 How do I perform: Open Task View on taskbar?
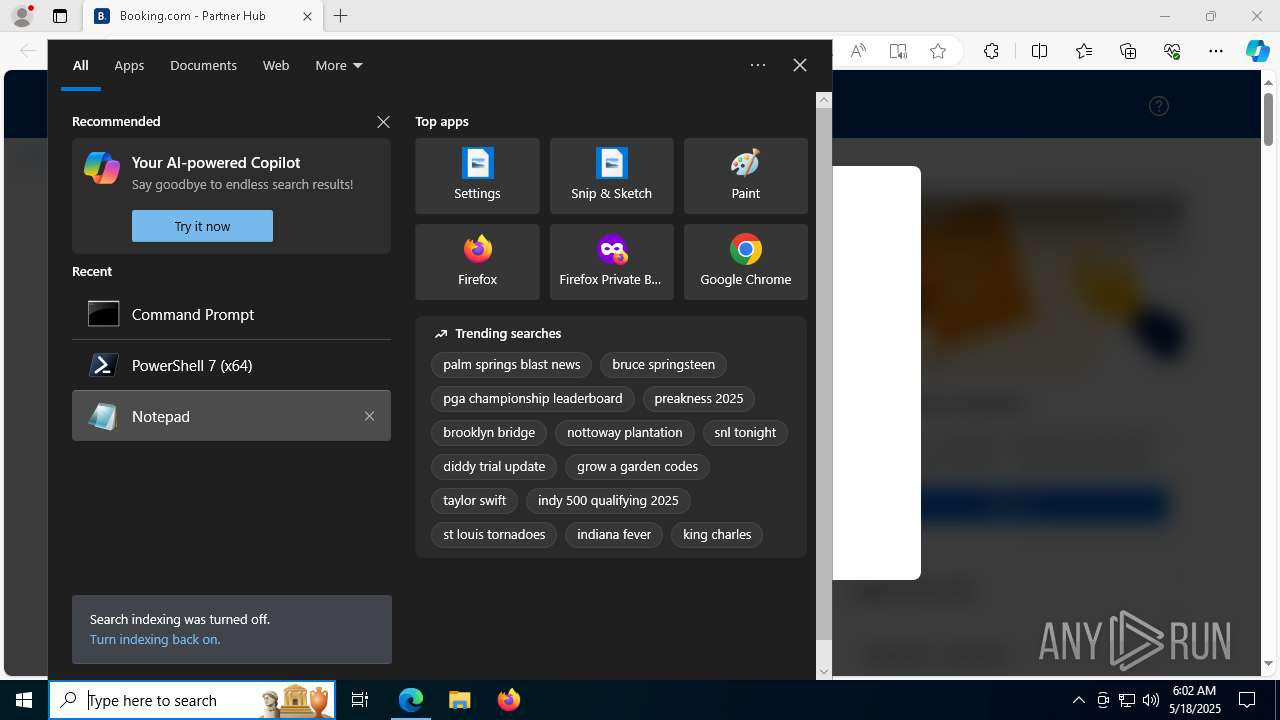pyautogui.click(x=360, y=700)
